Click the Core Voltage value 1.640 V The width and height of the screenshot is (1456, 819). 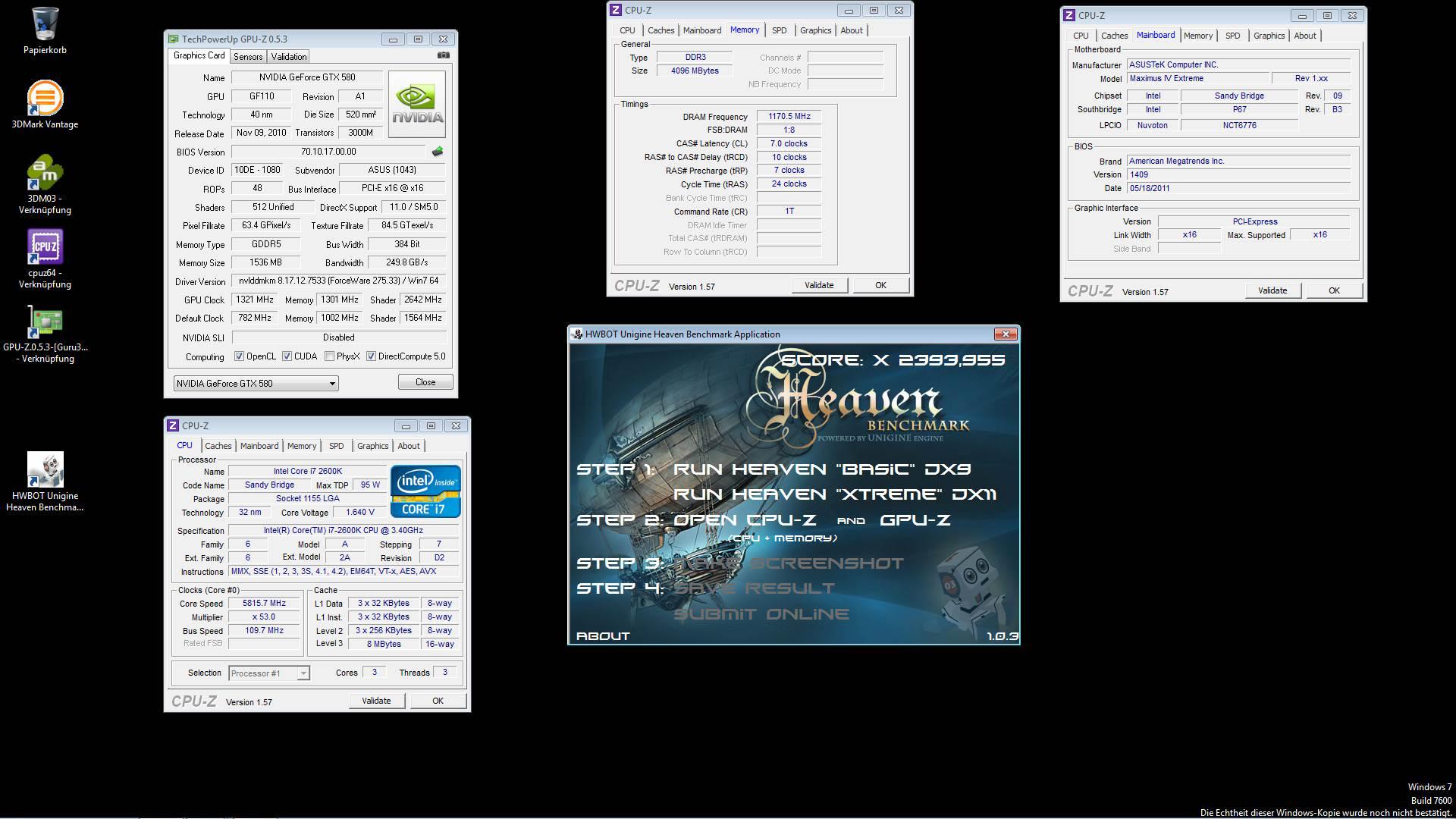[360, 513]
